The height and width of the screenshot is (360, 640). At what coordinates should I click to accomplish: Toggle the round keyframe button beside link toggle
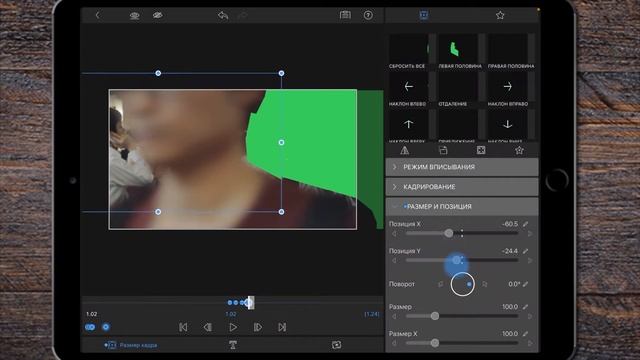(x=106, y=327)
